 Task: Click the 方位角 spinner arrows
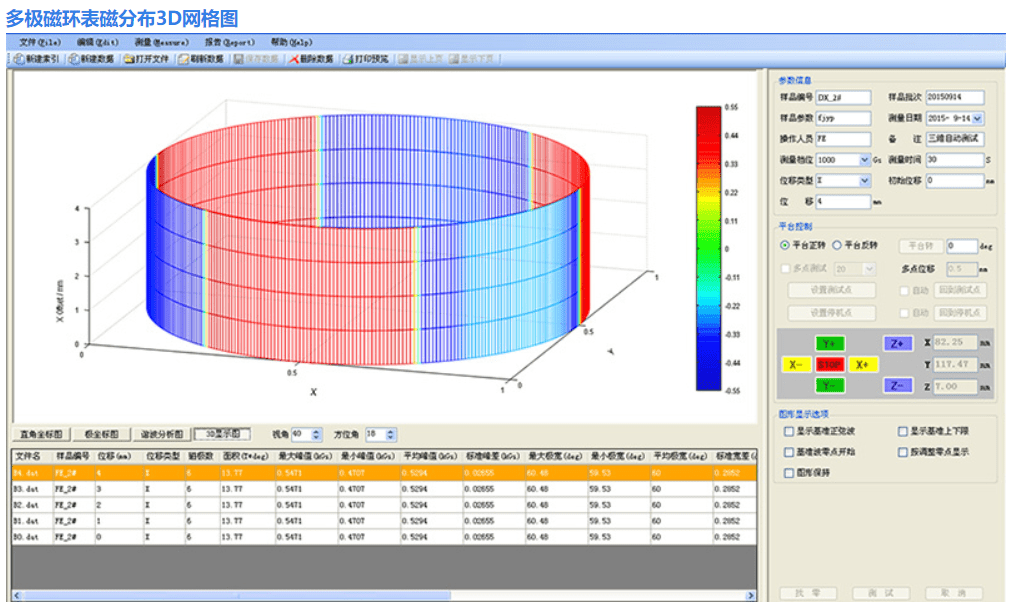(391, 434)
